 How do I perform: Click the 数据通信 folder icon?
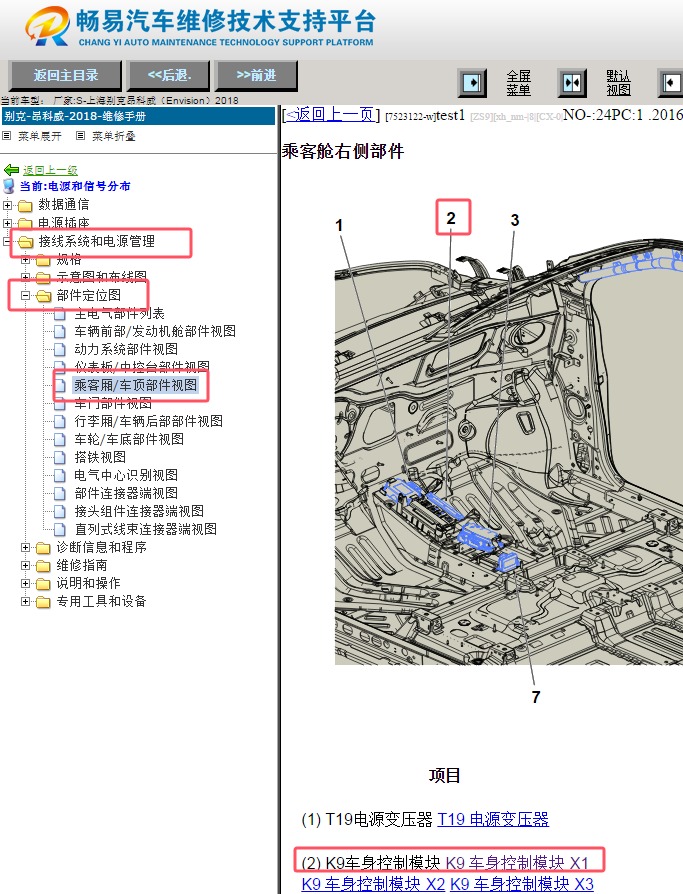[25, 205]
